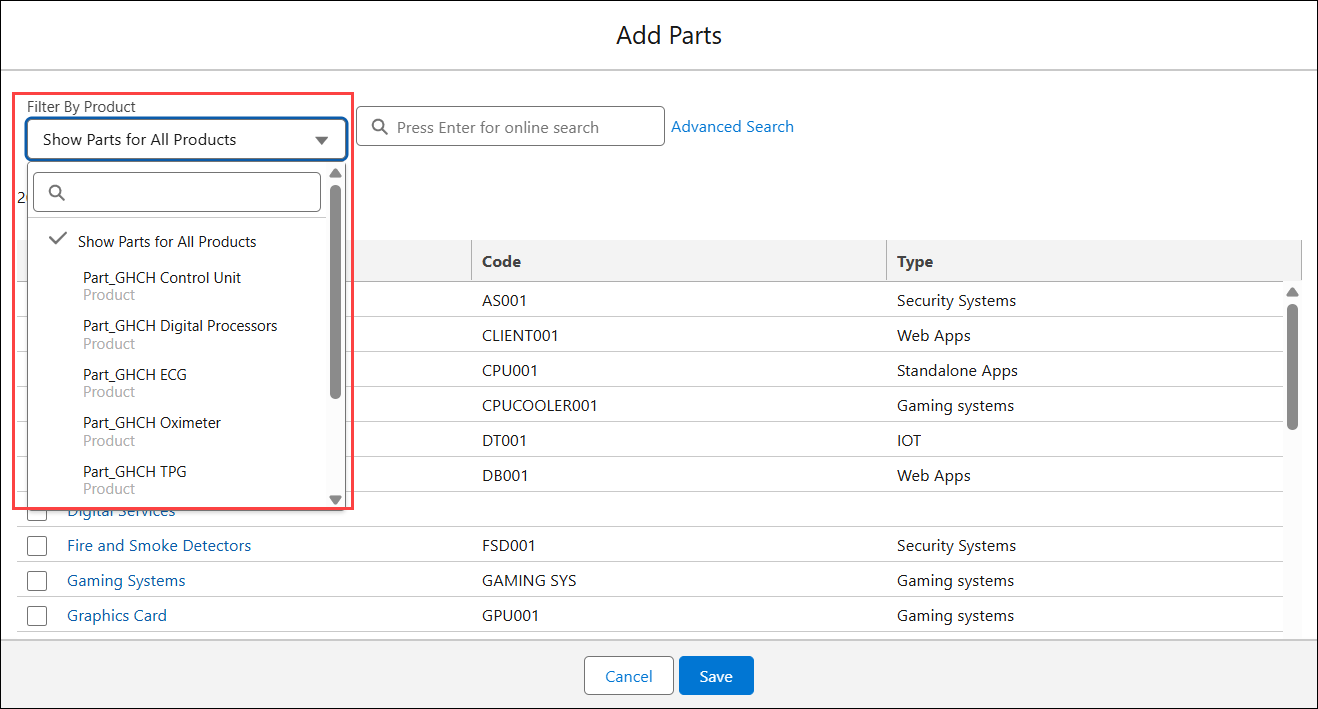The width and height of the screenshot is (1318, 709).
Task: Click code cell CPUCOOLER001
Action: 540,405
